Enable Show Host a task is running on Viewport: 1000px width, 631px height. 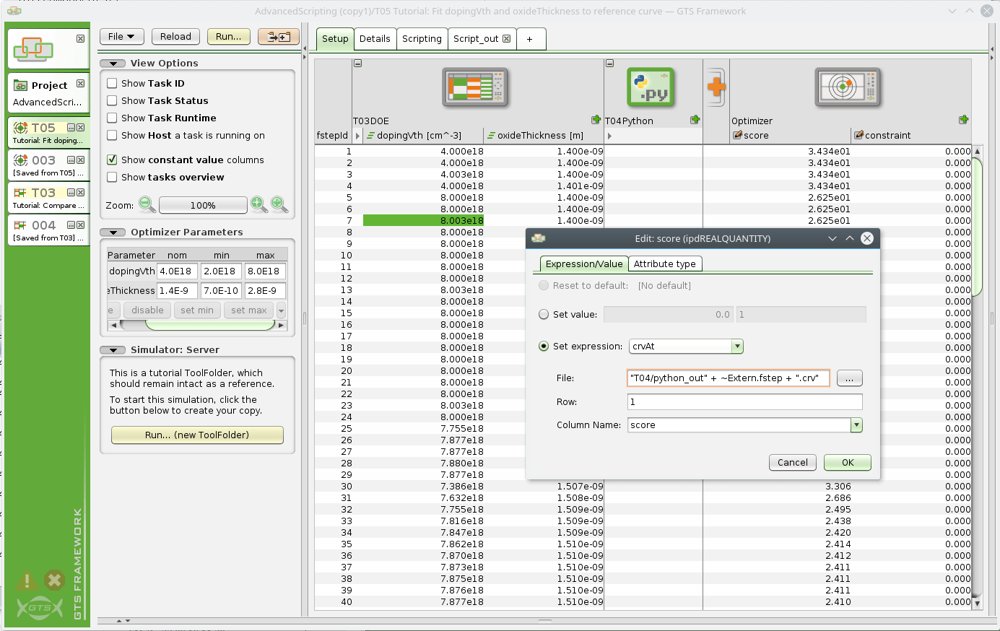click(112, 135)
